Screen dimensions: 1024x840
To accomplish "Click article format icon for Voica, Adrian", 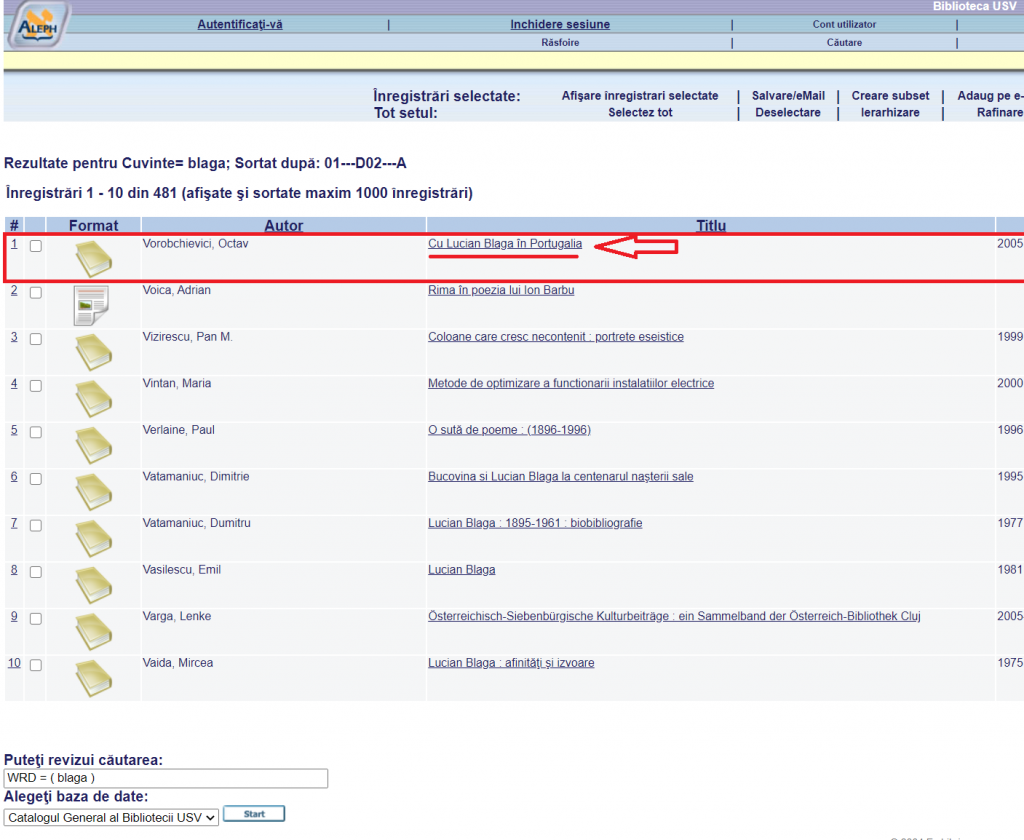I will coord(93,305).
